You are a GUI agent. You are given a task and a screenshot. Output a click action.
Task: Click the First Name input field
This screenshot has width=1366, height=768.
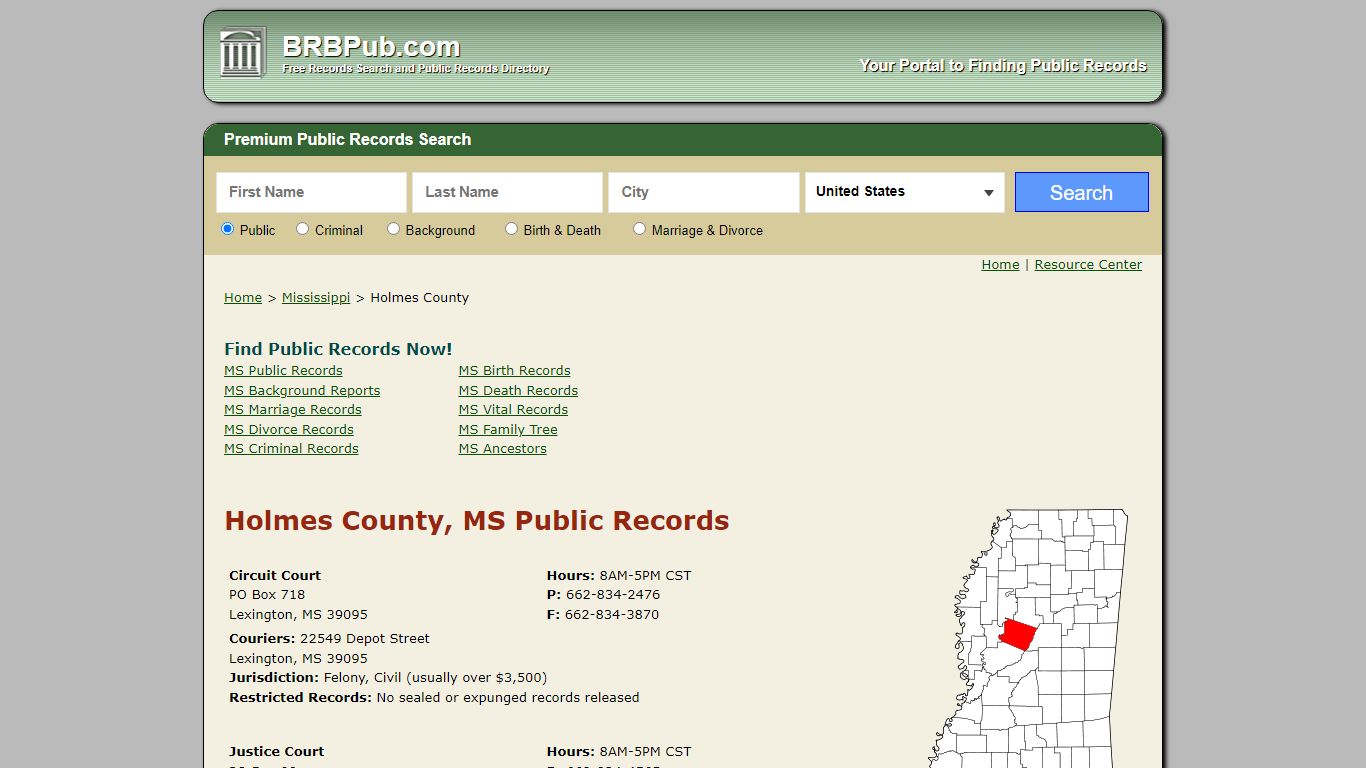coord(311,192)
